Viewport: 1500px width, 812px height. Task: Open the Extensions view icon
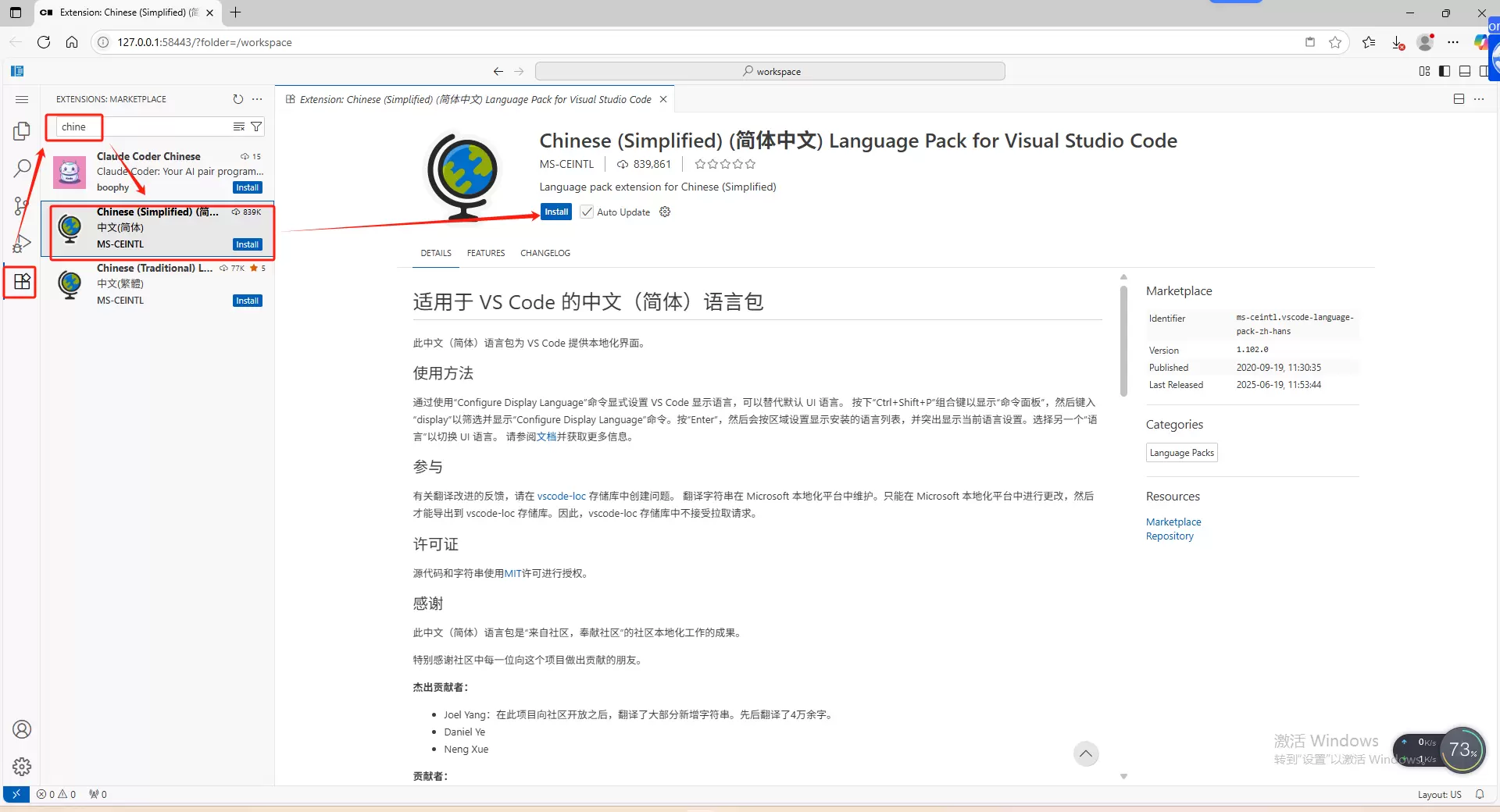click(22, 282)
